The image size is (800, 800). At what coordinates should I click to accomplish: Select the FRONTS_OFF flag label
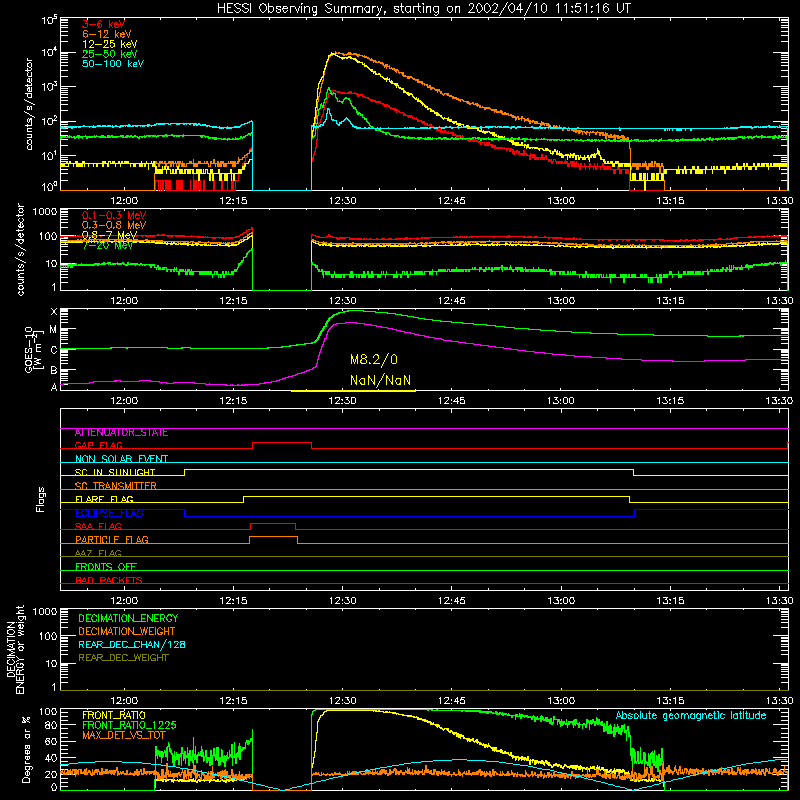(106, 567)
